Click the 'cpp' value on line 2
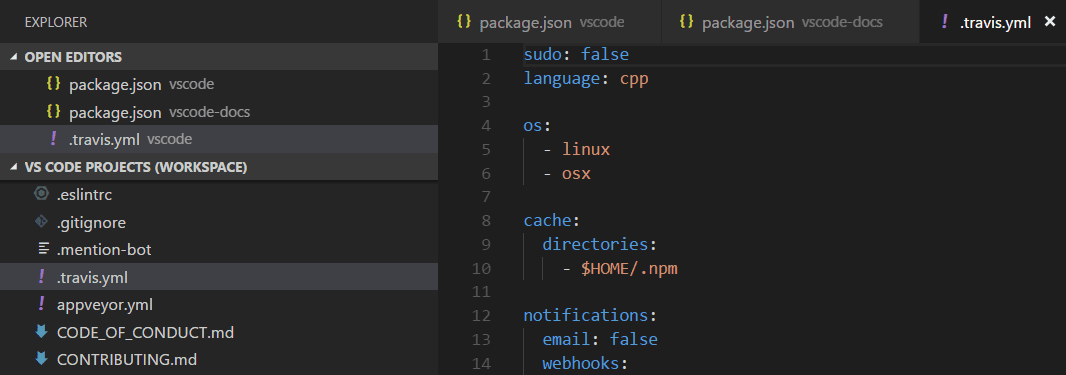Viewport: 1066px width, 375px height. coord(634,79)
